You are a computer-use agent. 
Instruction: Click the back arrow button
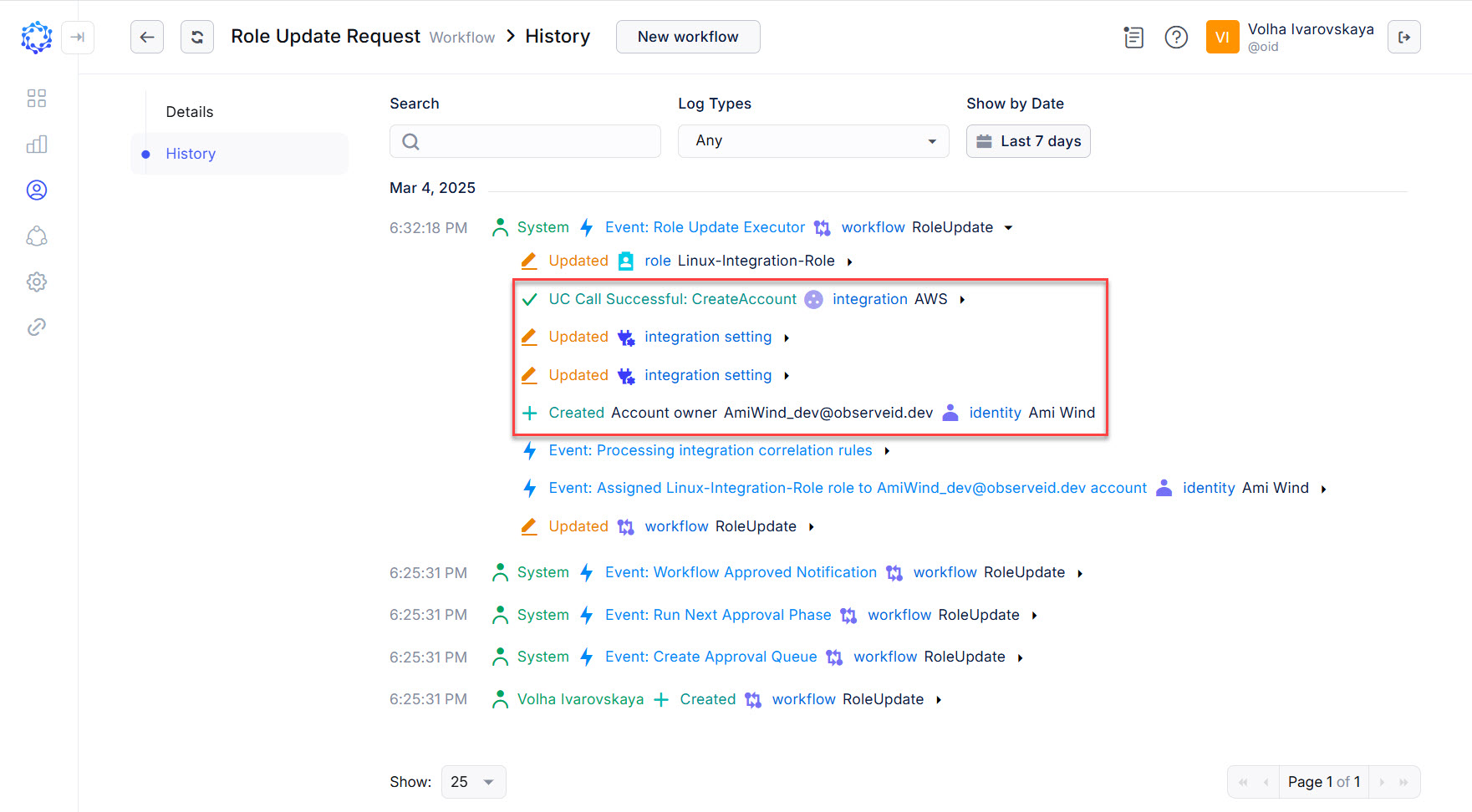coord(147,37)
